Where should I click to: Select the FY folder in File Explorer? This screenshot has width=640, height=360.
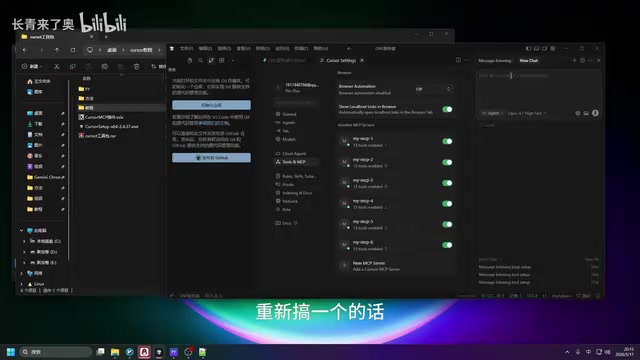(84, 89)
